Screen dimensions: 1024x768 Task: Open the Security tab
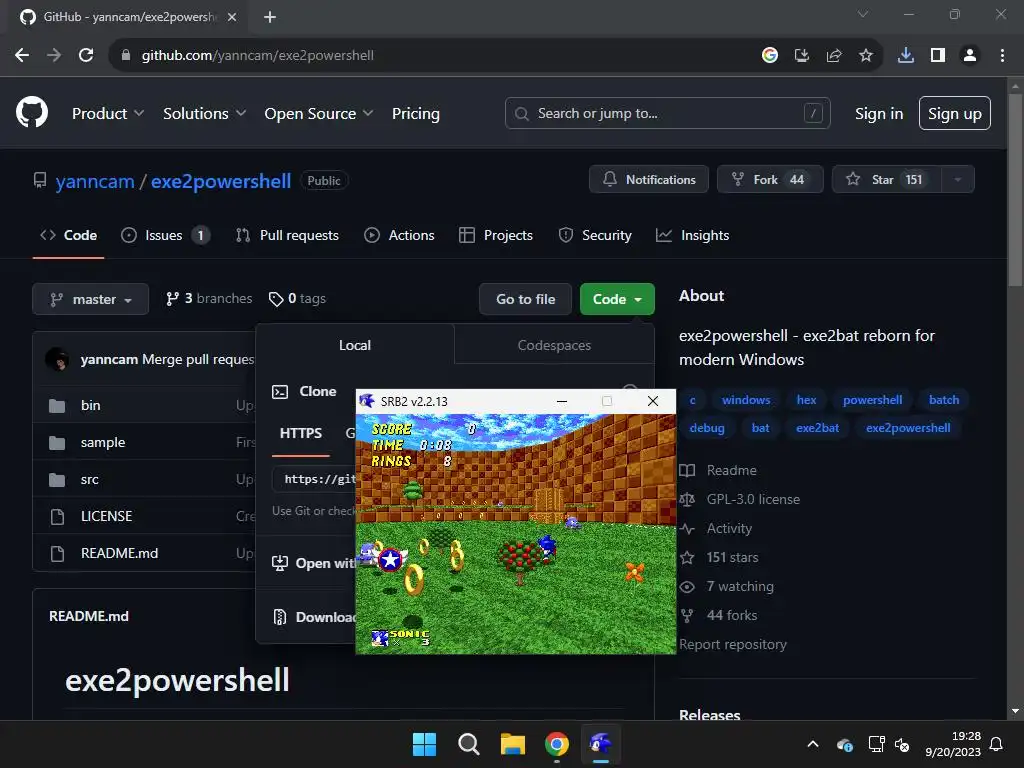pyautogui.click(x=595, y=235)
